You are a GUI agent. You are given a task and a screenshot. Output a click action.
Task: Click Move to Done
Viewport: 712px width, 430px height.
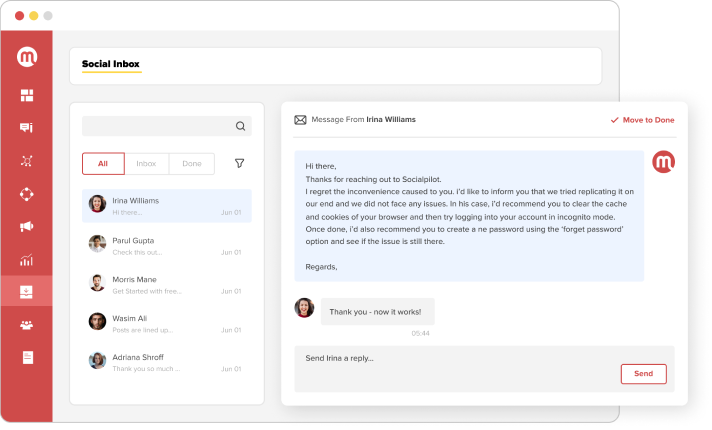pyautogui.click(x=642, y=120)
